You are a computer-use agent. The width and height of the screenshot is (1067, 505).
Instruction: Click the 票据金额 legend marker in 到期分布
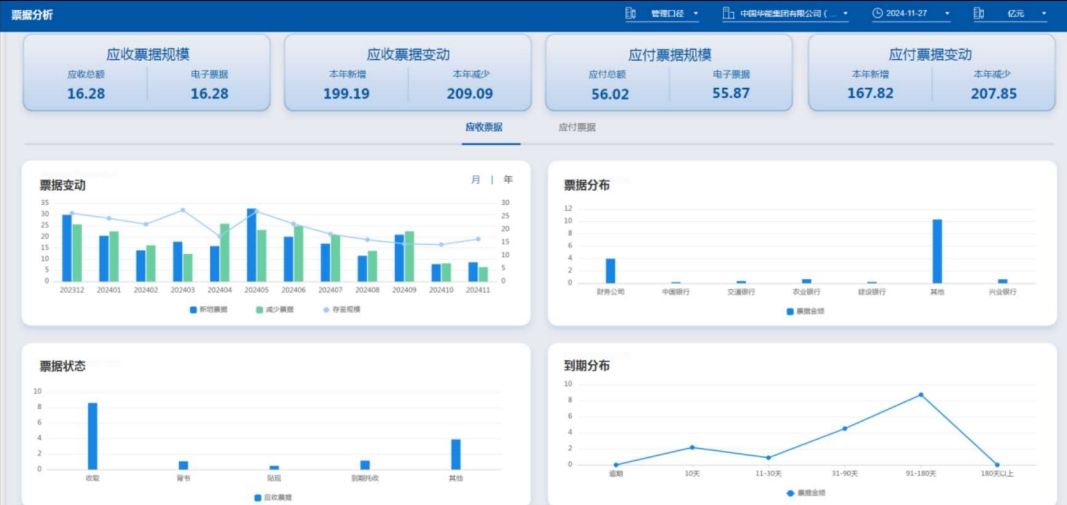coord(790,493)
